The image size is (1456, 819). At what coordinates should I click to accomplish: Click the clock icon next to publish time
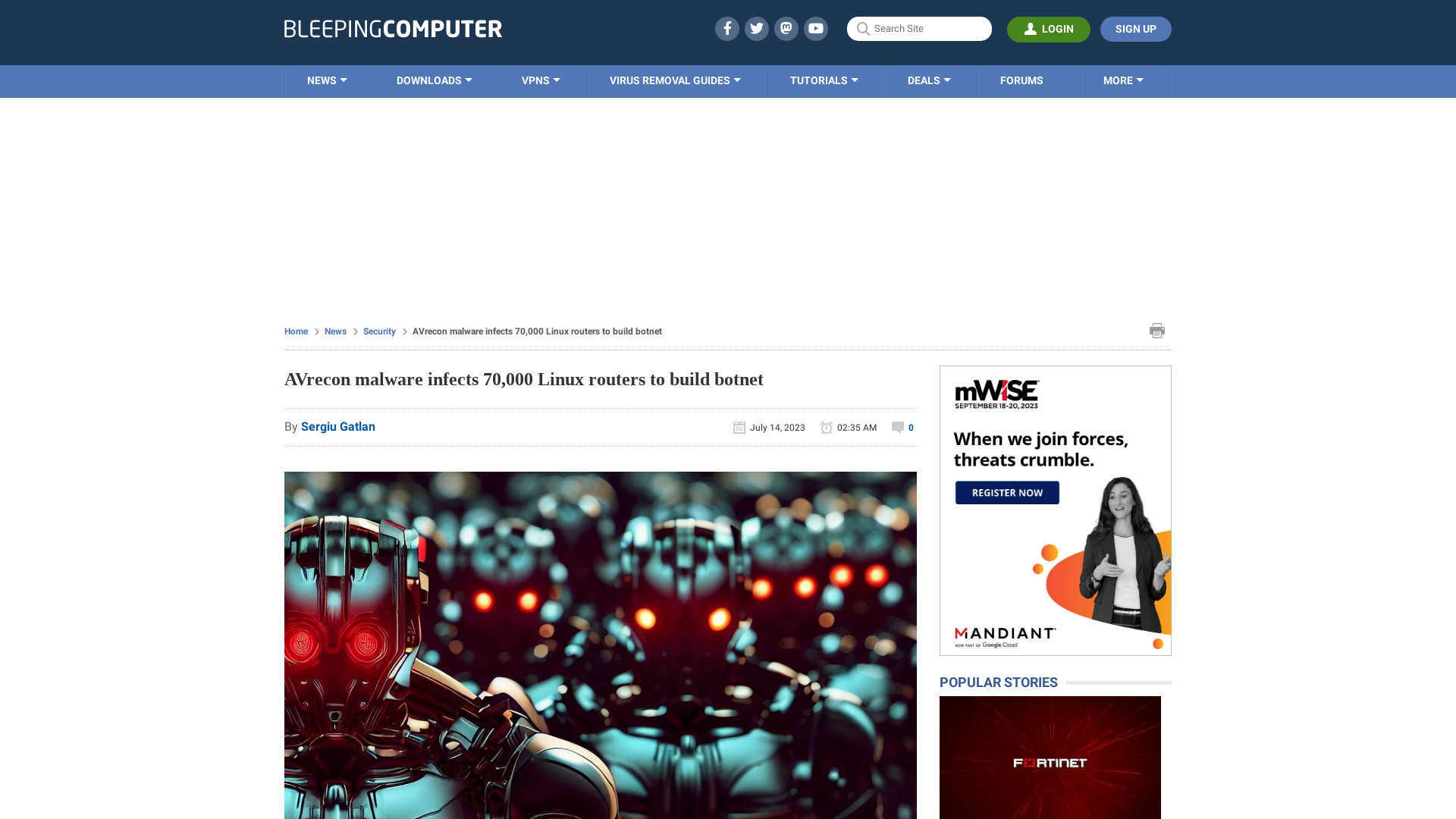coord(826,427)
